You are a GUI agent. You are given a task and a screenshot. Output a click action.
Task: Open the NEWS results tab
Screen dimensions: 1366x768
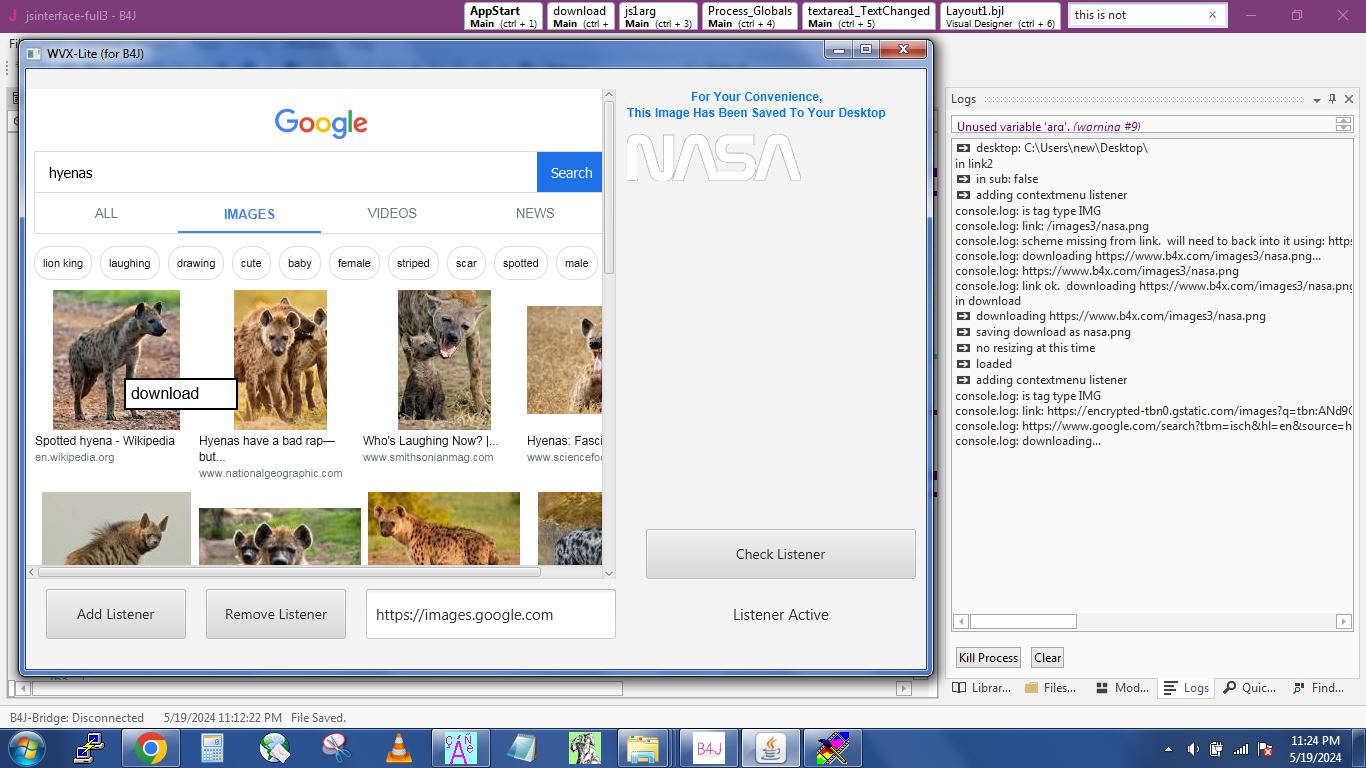(x=535, y=213)
